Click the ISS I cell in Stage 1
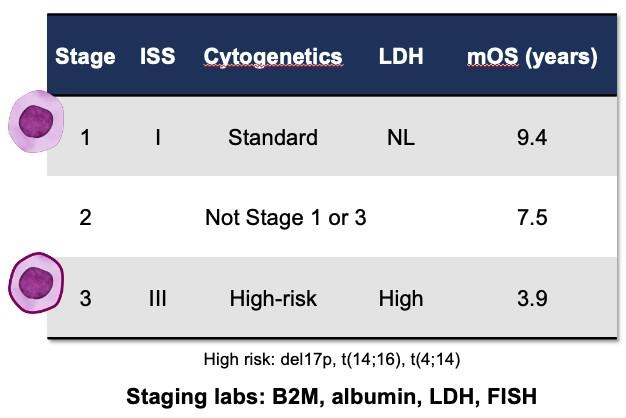626x418 pixels. tap(157, 137)
